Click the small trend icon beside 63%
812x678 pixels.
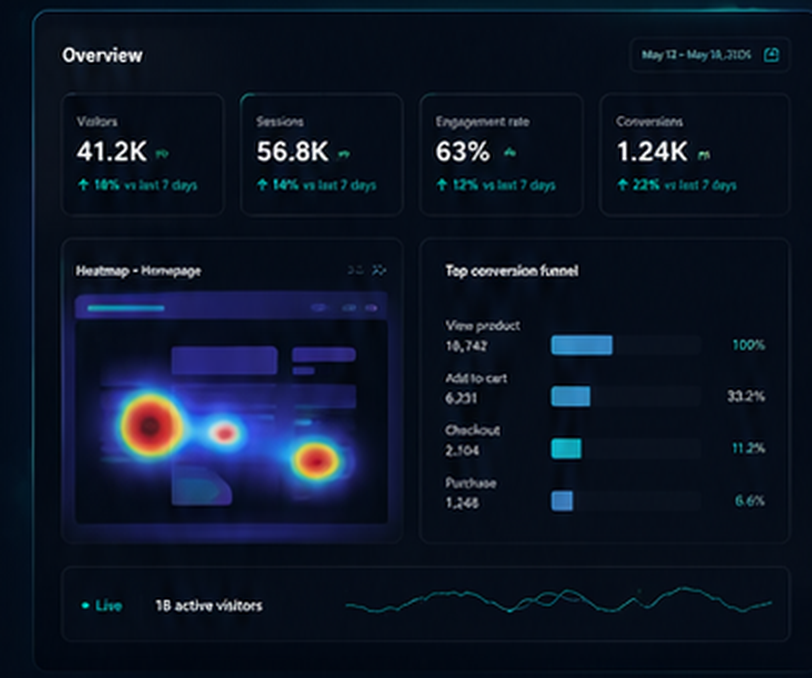[x=510, y=152]
